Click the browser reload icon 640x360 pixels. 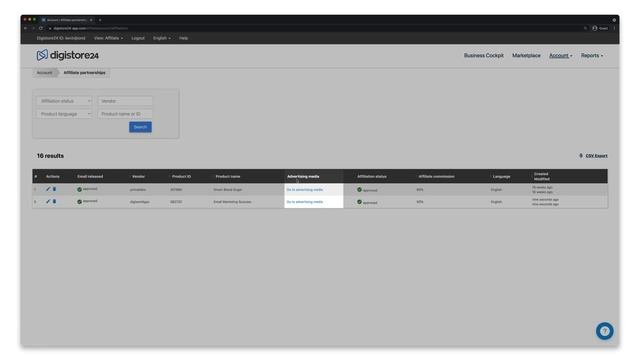[x=41, y=28]
